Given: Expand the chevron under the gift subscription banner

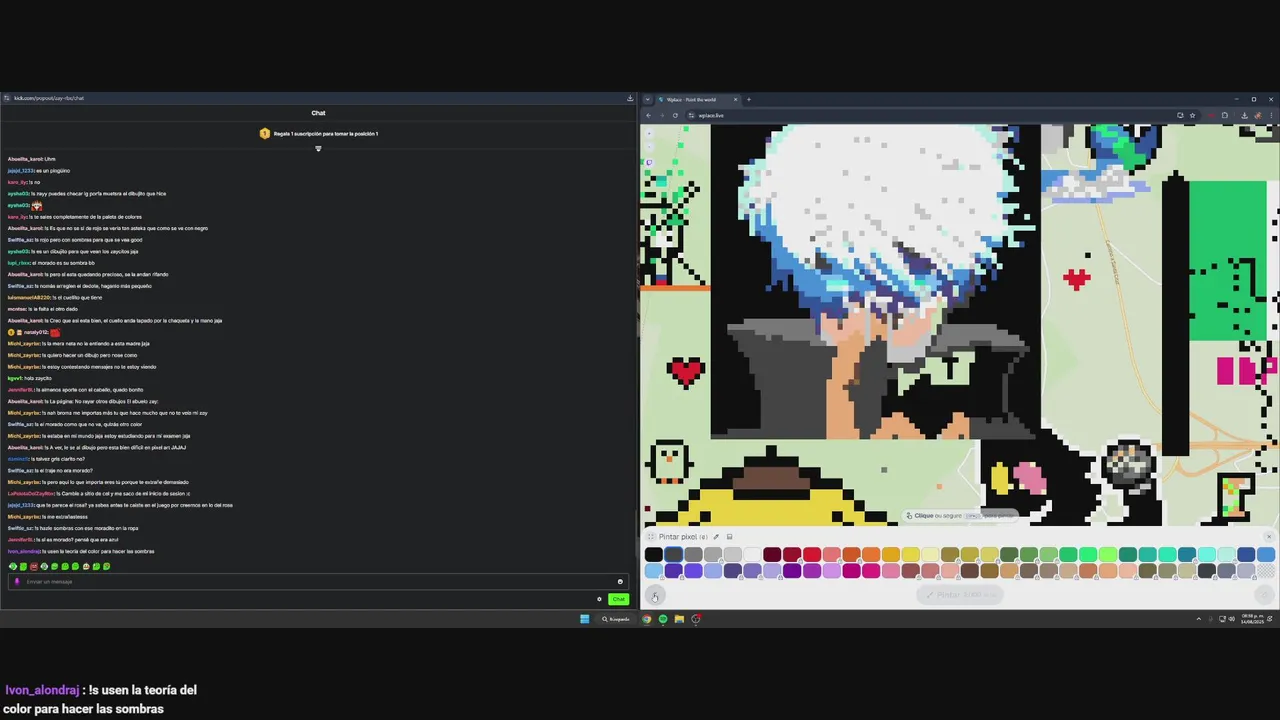Looking at the screenshot, I should point(318,149).
